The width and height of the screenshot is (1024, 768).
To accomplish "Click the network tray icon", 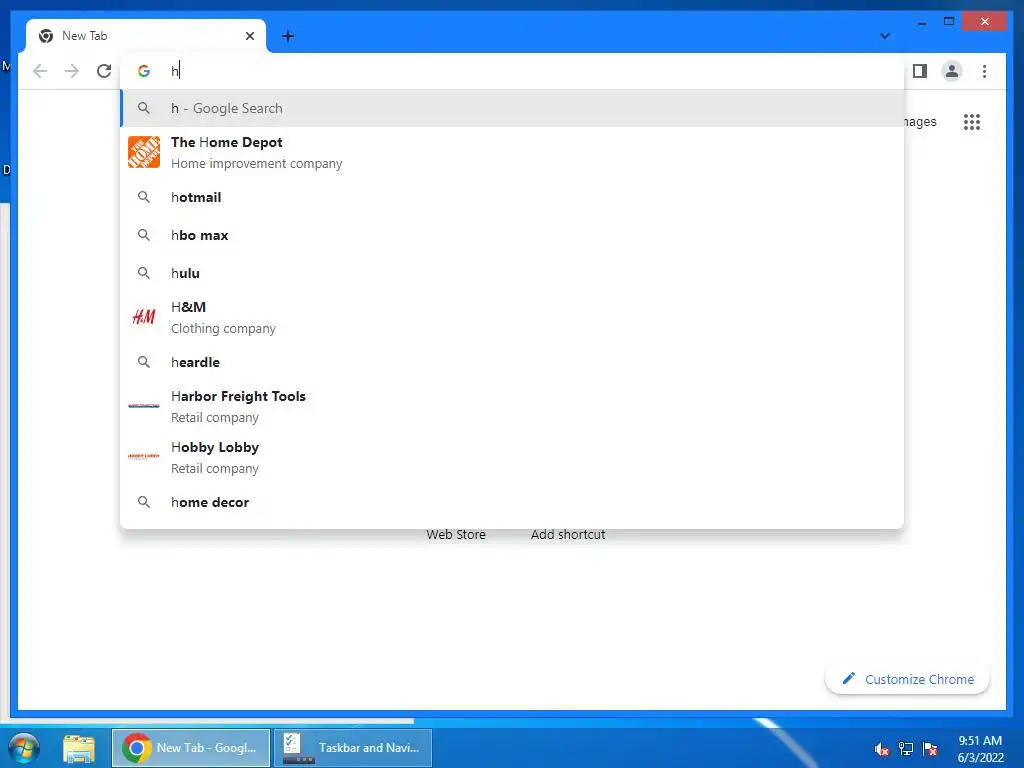I will coord(906,749).
